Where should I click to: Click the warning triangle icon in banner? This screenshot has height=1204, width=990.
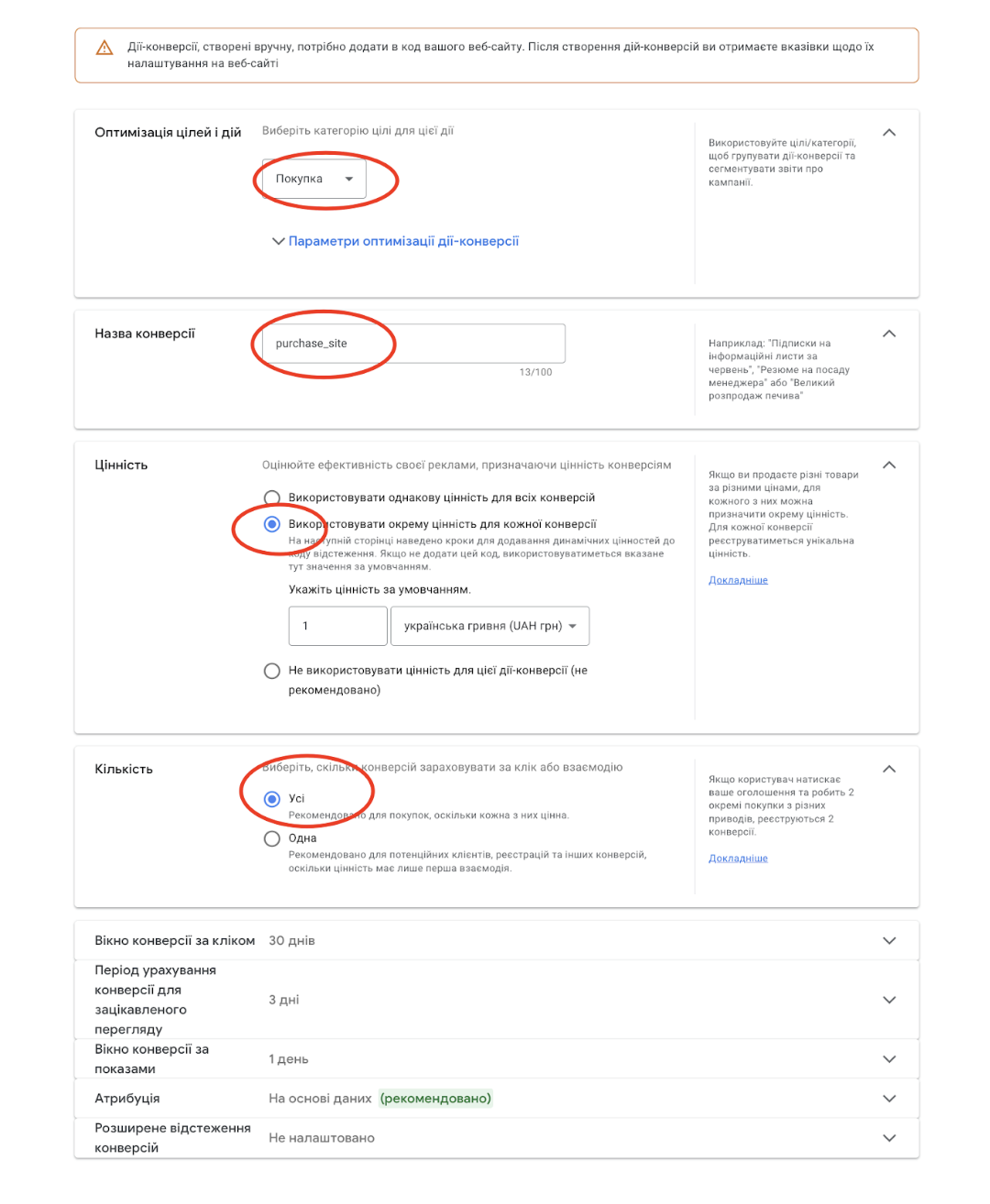coord(104,48)
